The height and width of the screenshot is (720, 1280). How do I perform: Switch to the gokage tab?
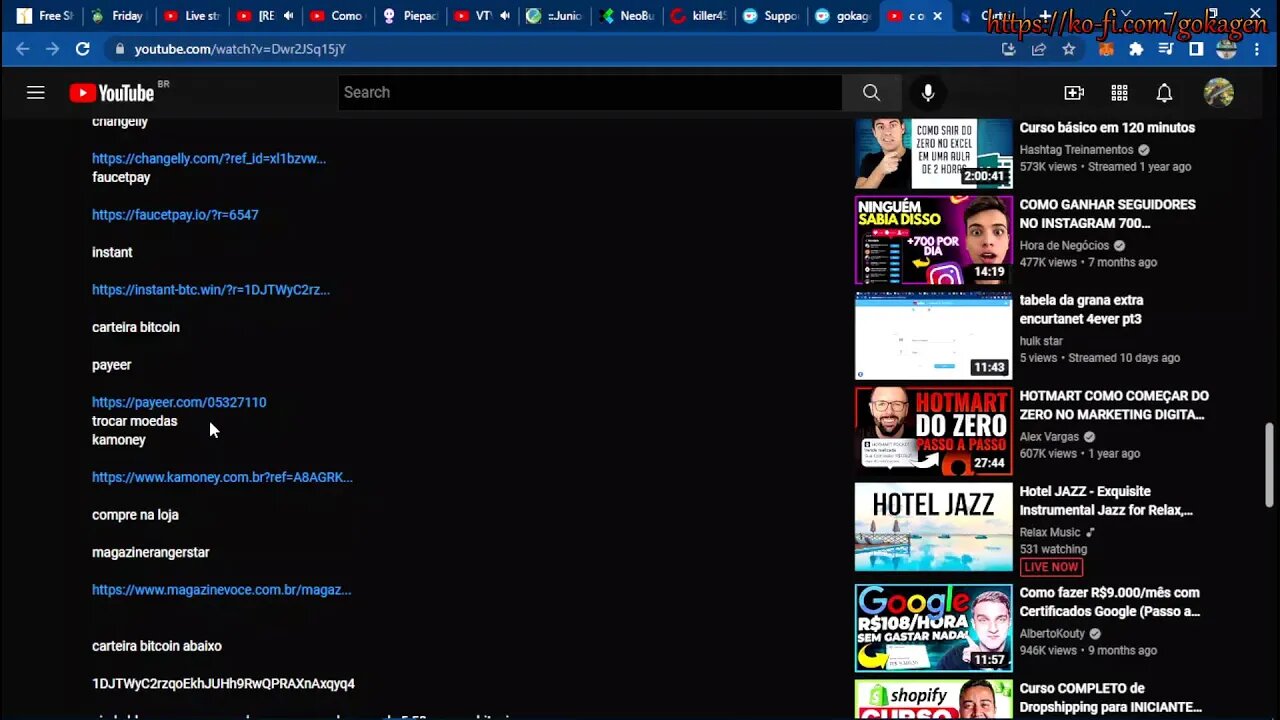843,16
